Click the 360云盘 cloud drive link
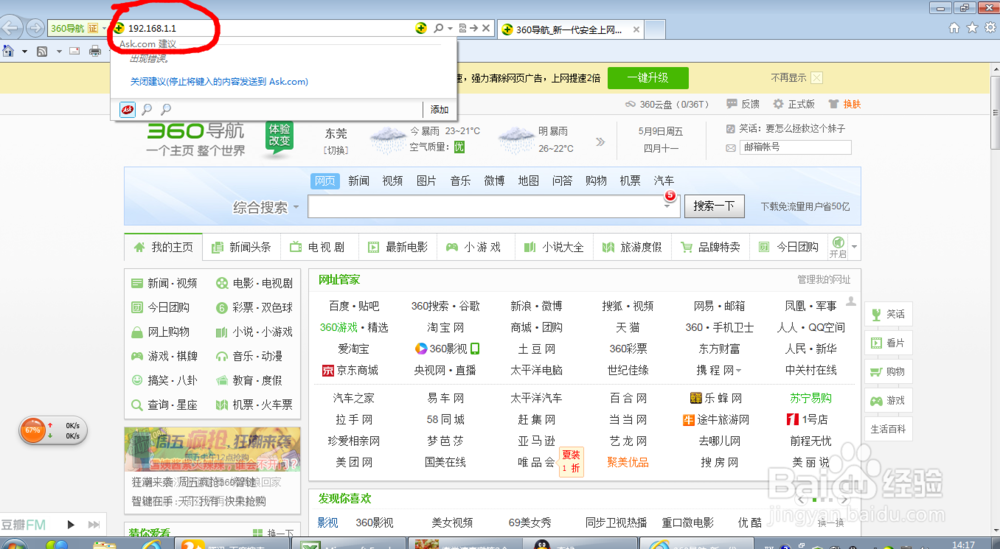The height and width of the screenshot is (549, 1000). [667, 104]
